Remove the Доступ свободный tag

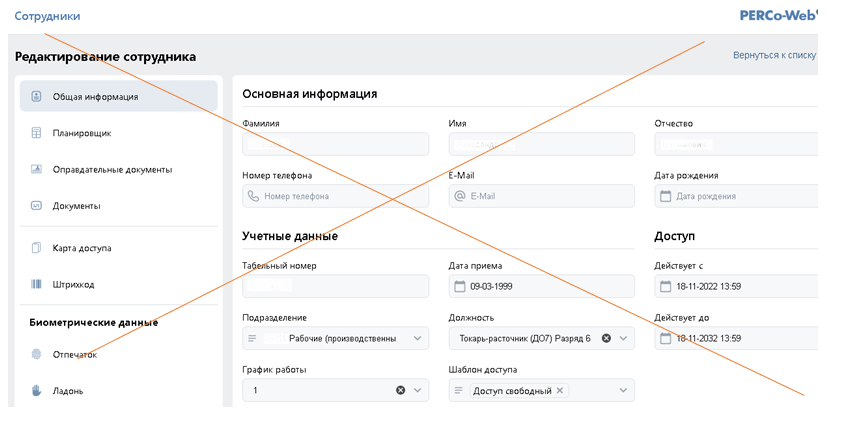[560, 390]
